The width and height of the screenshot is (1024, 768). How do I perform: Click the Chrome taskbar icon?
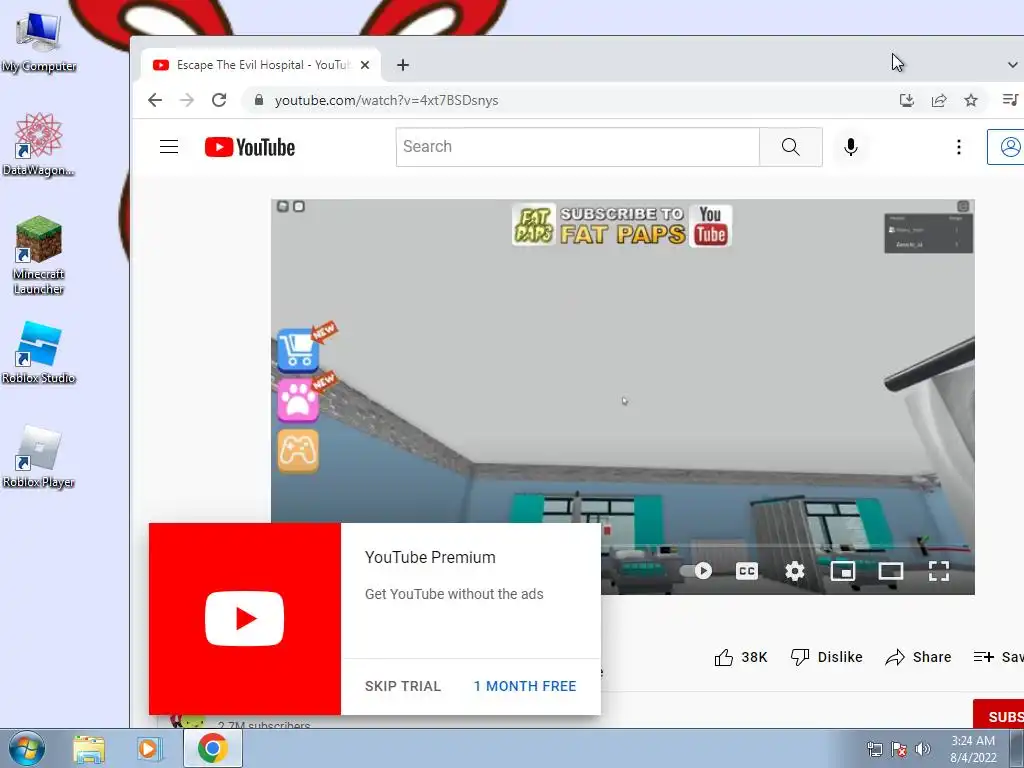[212, 748]
